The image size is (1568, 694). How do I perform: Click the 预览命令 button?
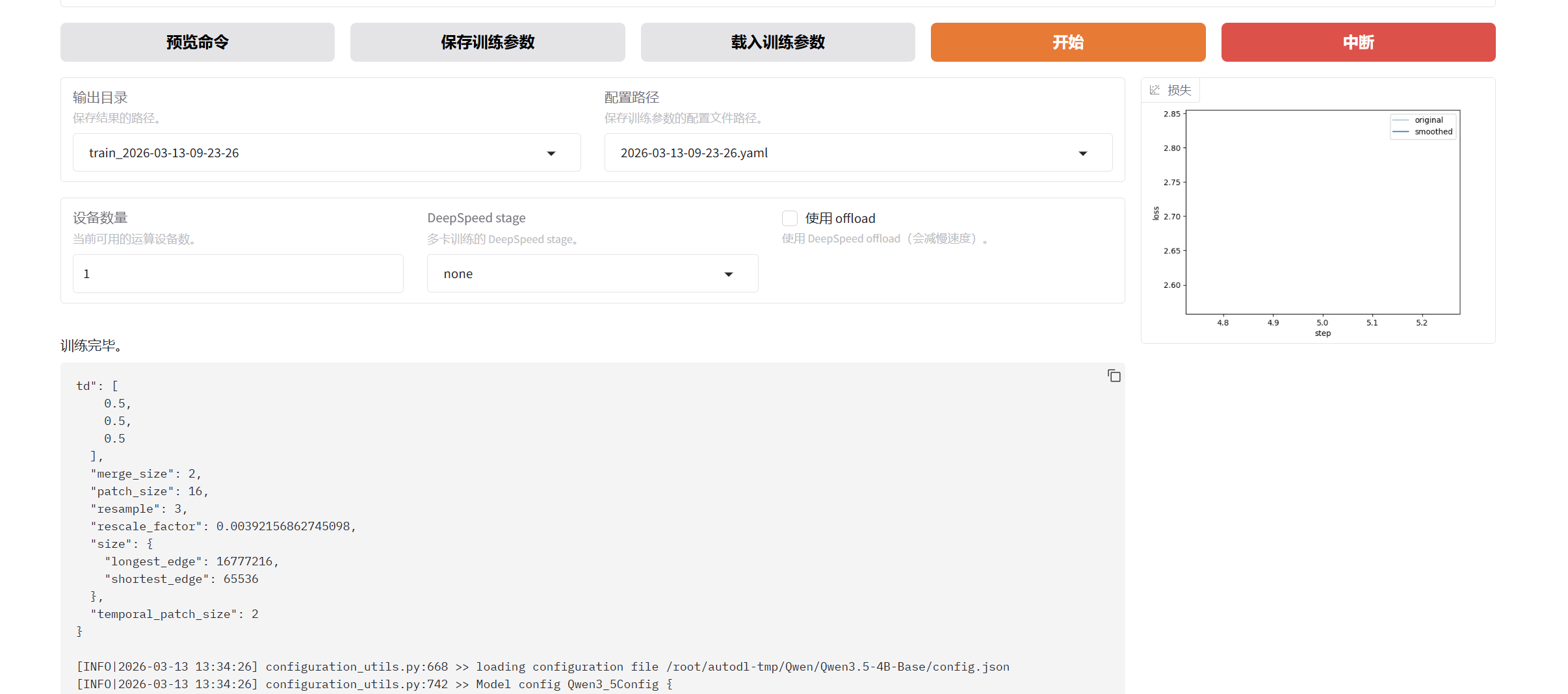(198, 42)
